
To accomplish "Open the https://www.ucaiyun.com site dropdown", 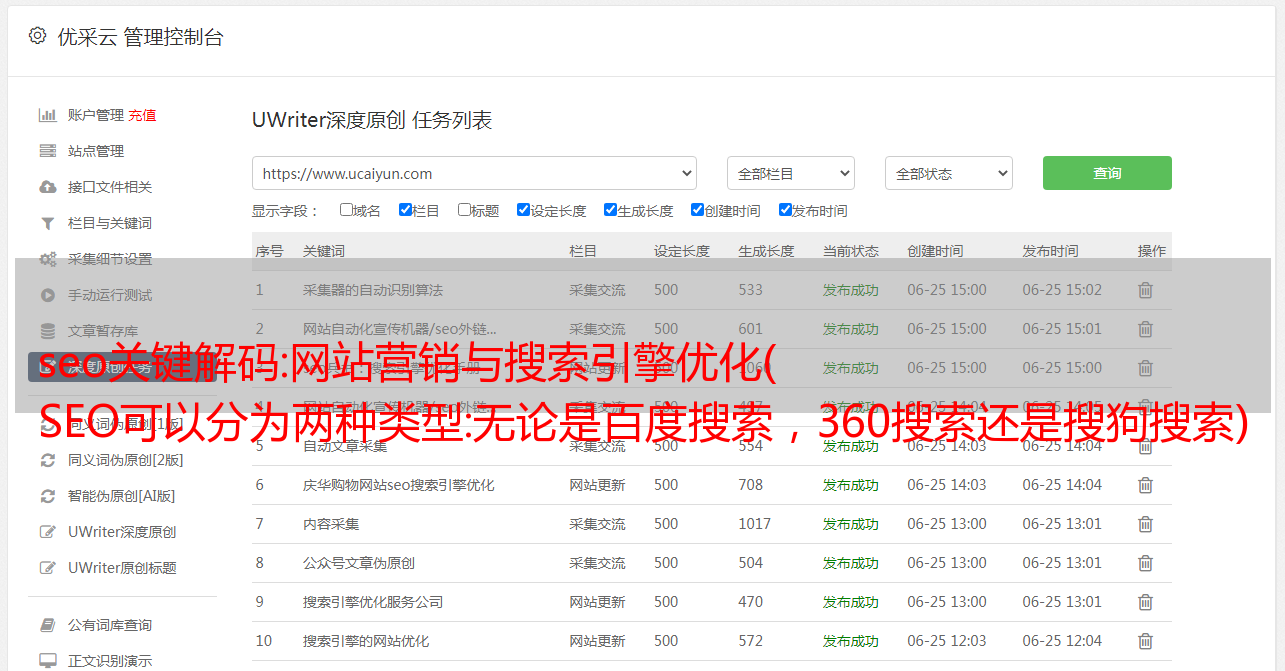I will click(x=474, y=173).
